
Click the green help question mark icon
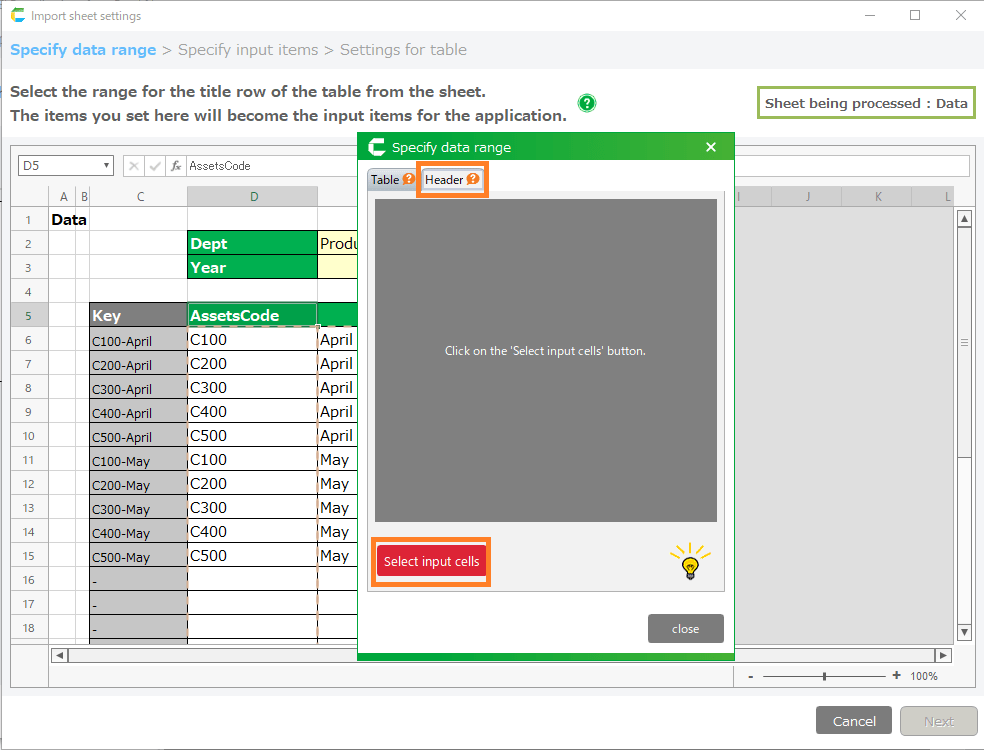pyautogui.click(x=587, y=103)
